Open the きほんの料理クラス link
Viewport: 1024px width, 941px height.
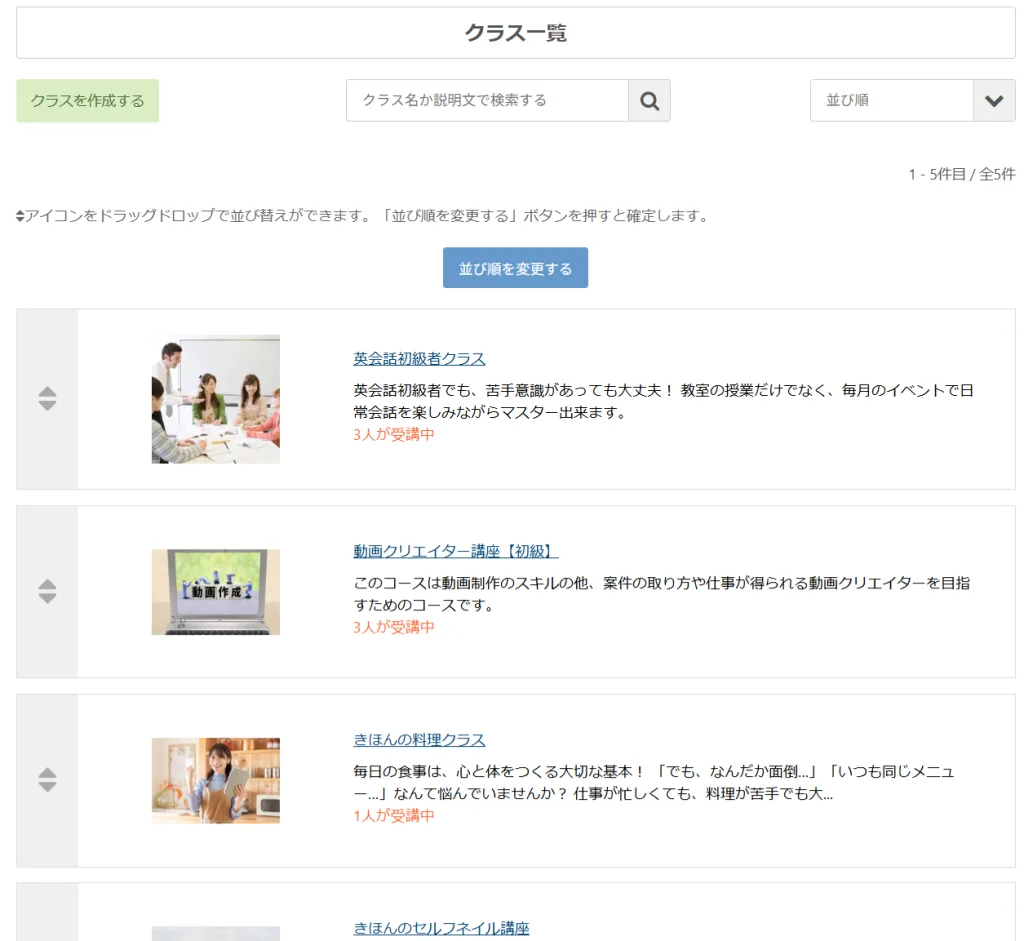(x=418, y=740)
